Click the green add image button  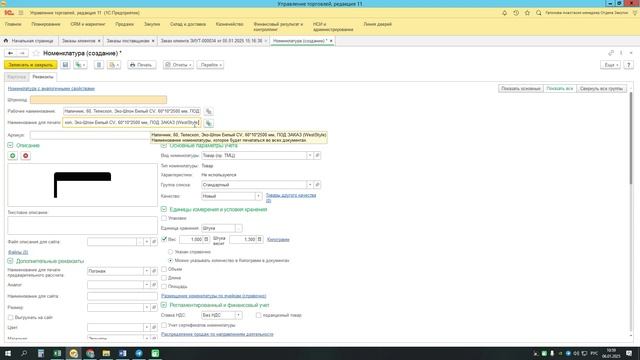(13, 156)
